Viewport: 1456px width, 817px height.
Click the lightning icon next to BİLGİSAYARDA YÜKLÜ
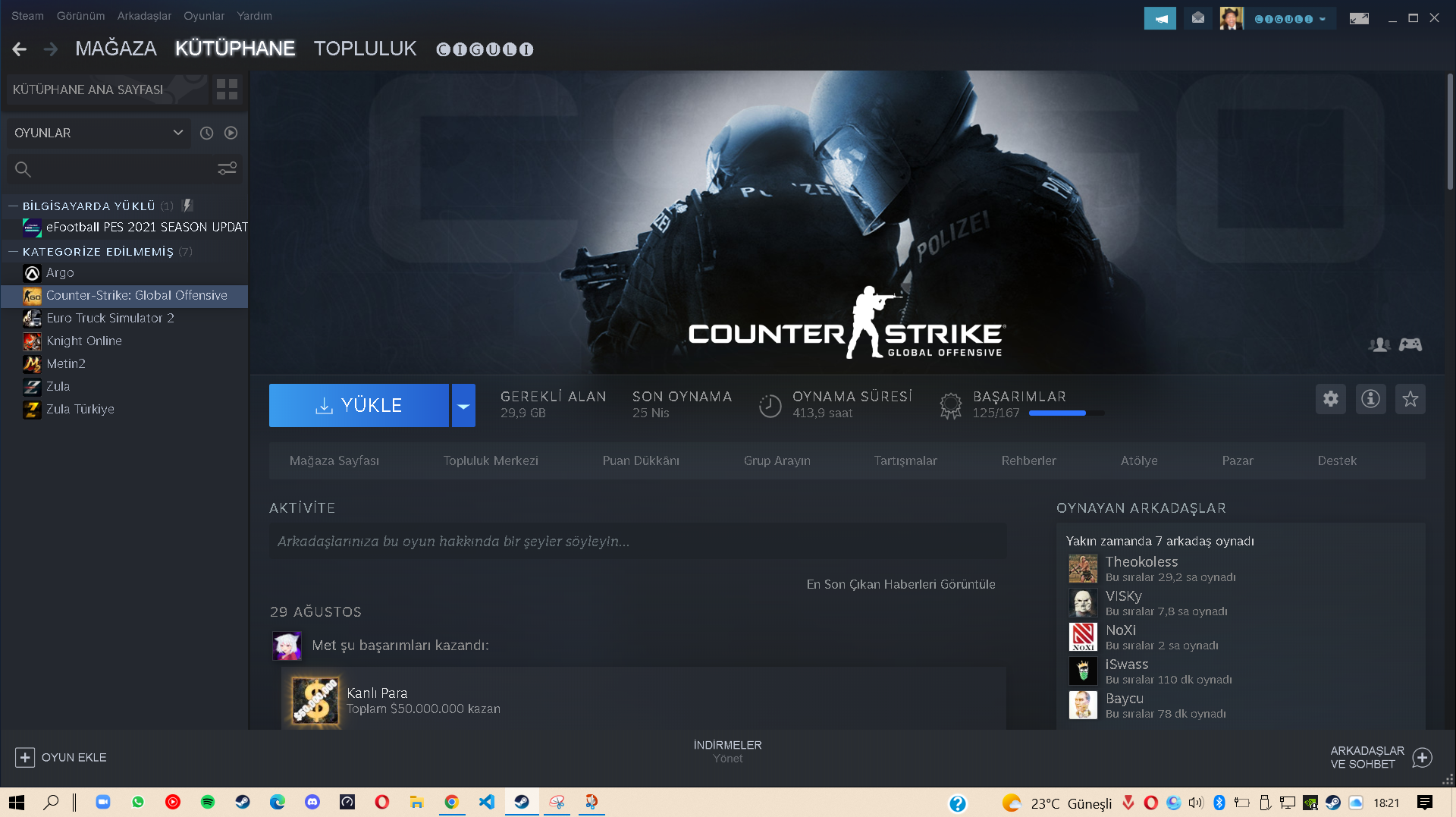[188, 206]
